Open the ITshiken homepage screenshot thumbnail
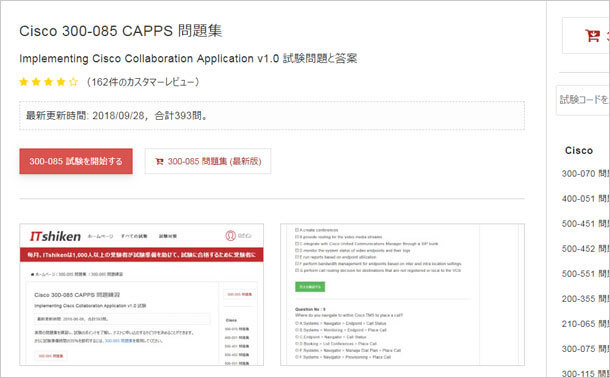 [142, 294]
